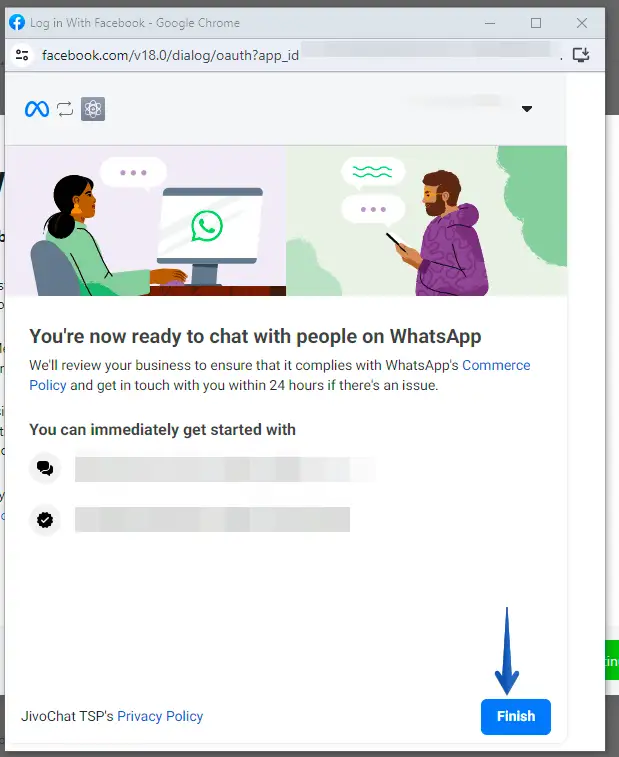Screen dimensions: 619x757
Task: Maximize the Log in With Facebook window
Action: click(535, 23)
